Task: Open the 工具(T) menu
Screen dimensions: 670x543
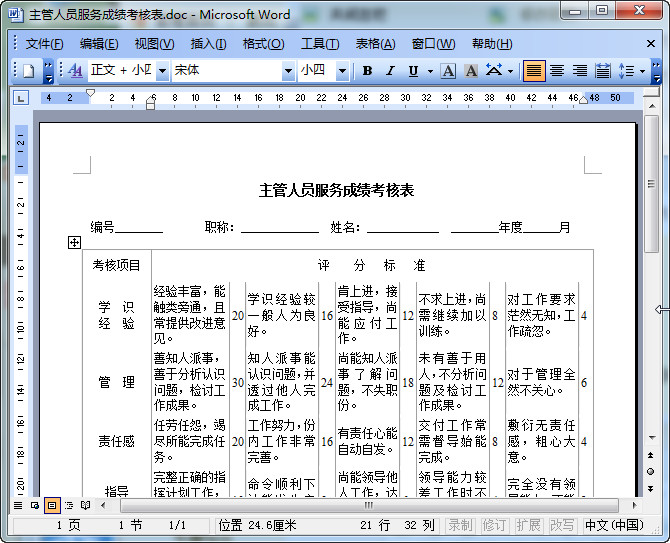Action: pyautogui.click(x=320, y=44)
